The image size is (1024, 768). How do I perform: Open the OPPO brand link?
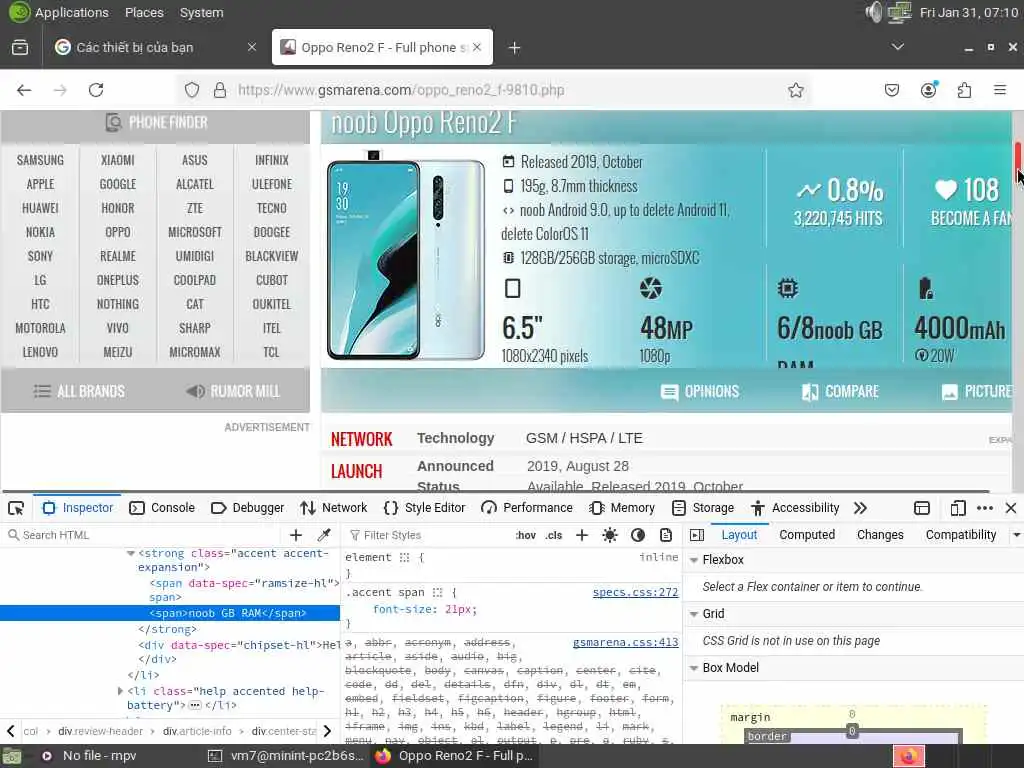[118, 232]
